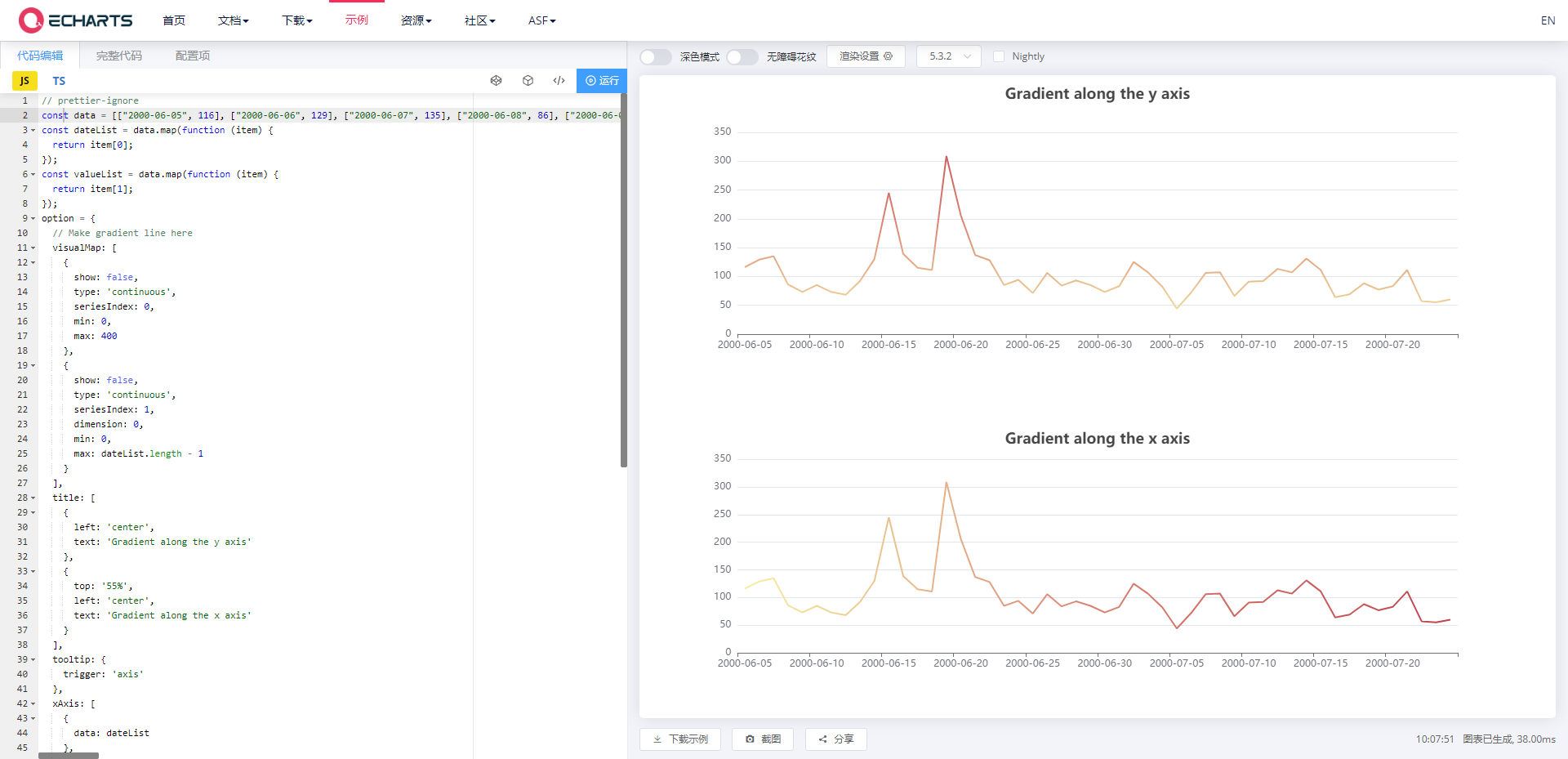Open 下载 download menu
This screenshot has height=759, width=1568.
click(x=296, y=20)
